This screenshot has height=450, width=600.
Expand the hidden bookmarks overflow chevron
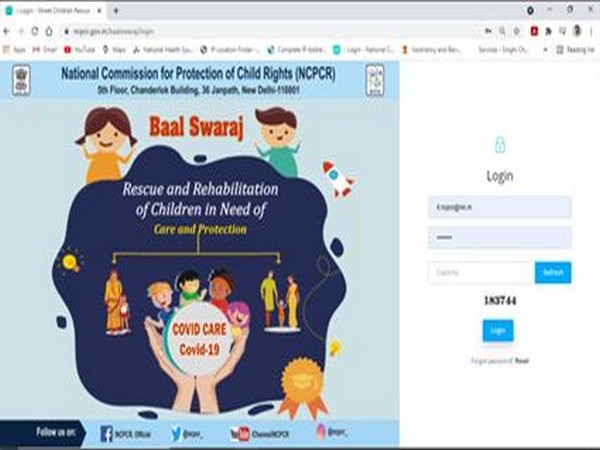click(545, 49)
